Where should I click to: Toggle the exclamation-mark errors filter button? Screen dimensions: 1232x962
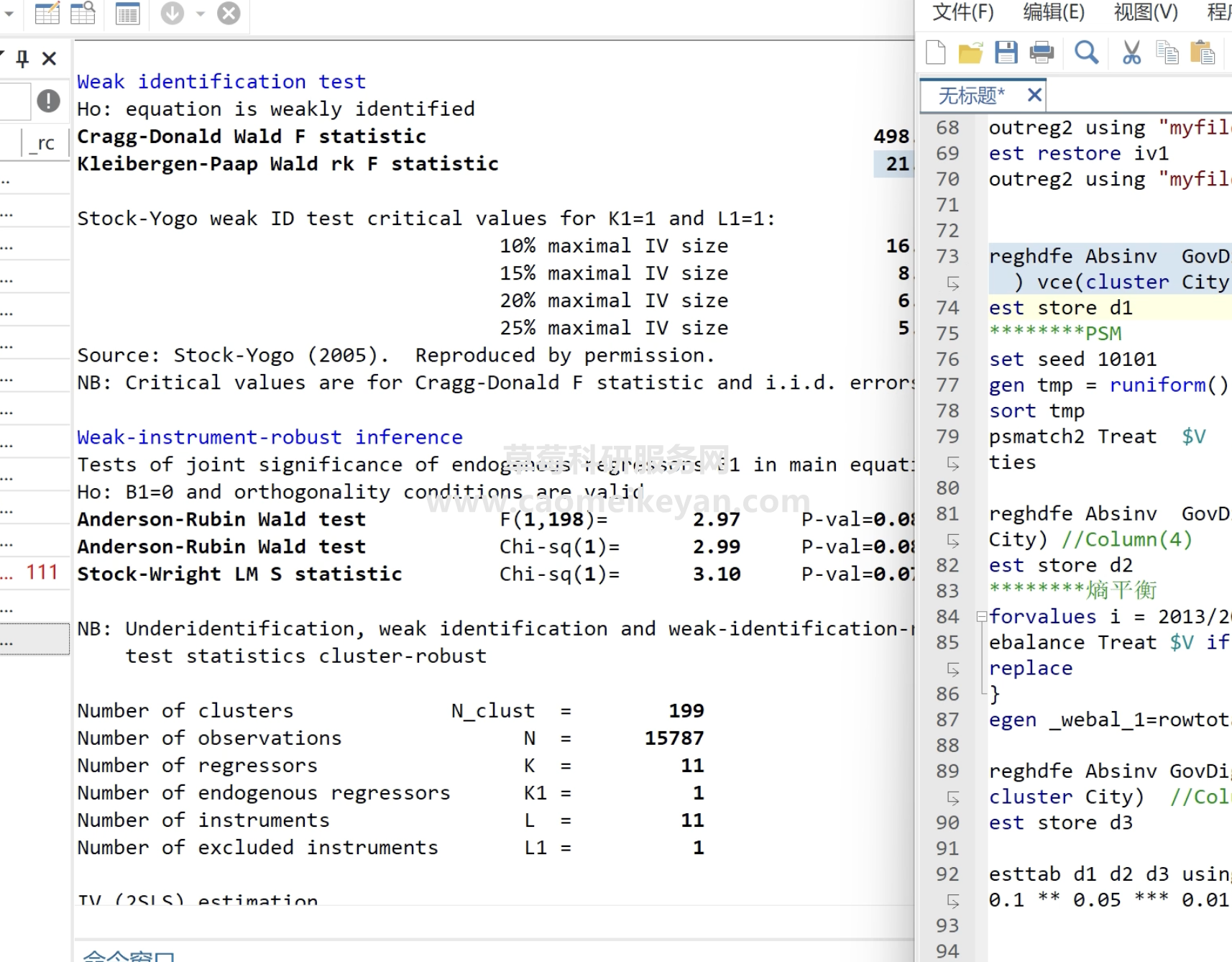pyautogui.click(x=48, y=101)
